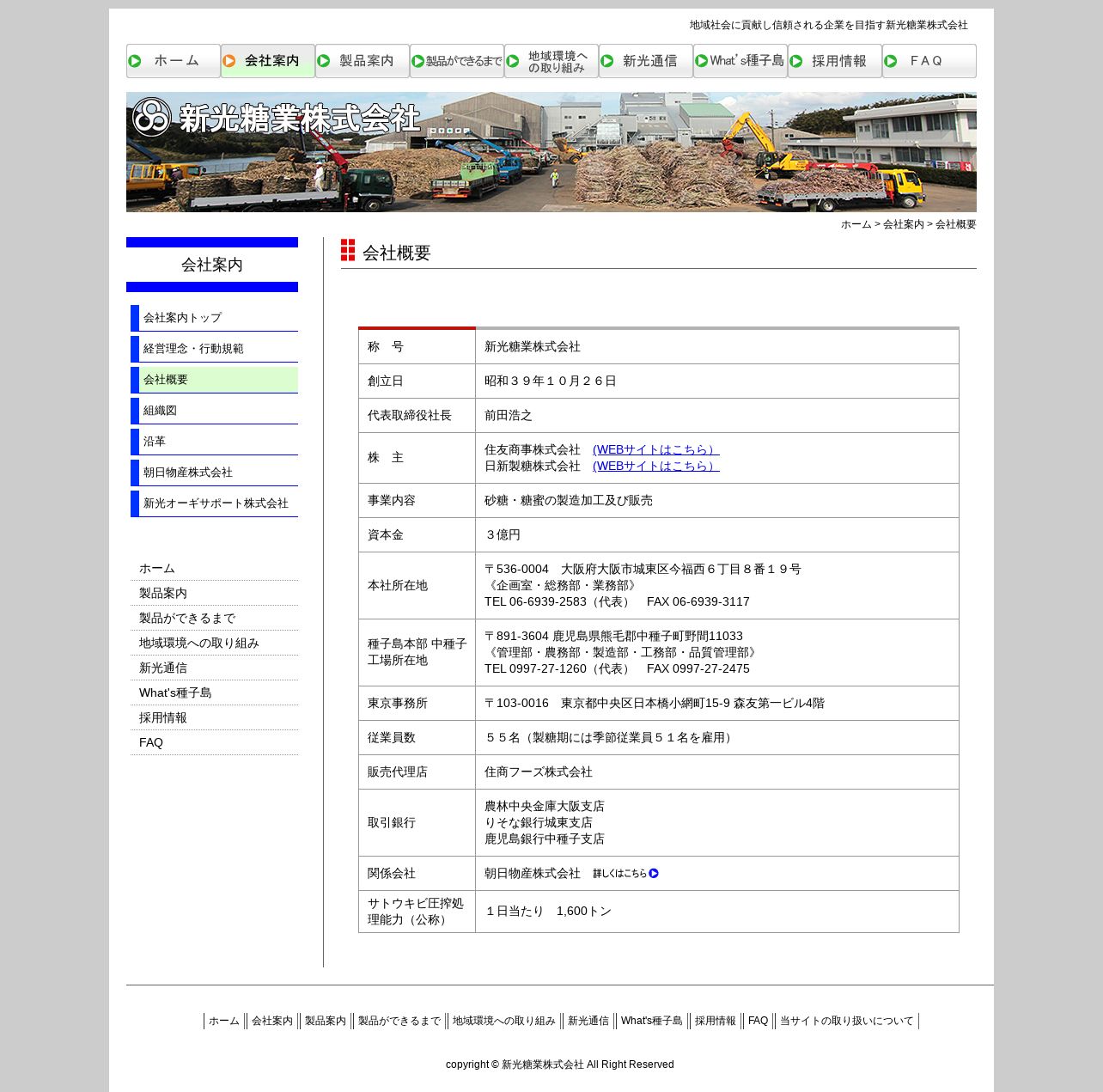
Task: Go to 製品ができるまで top navigation button
Action: [x=457, y=61]
